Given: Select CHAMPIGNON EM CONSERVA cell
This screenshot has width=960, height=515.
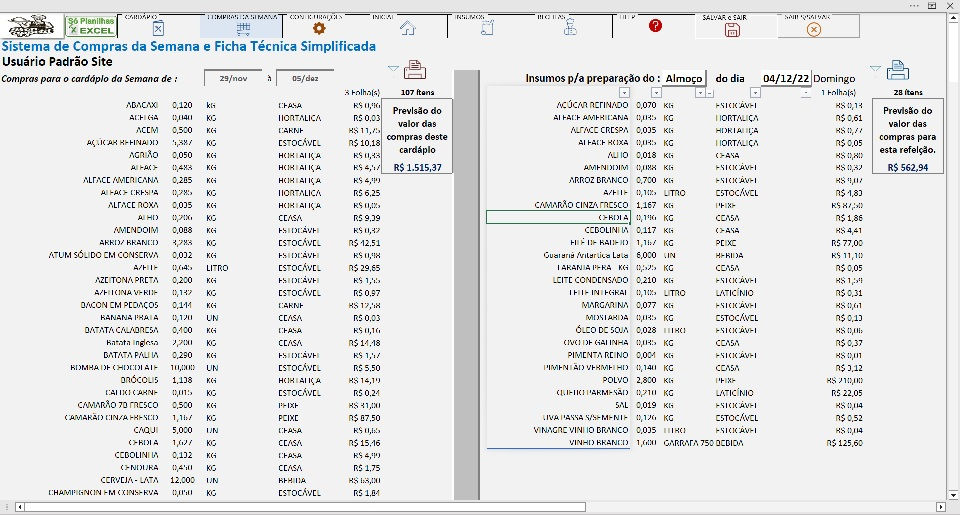Looking at the screenshot, I should [103, 492].
